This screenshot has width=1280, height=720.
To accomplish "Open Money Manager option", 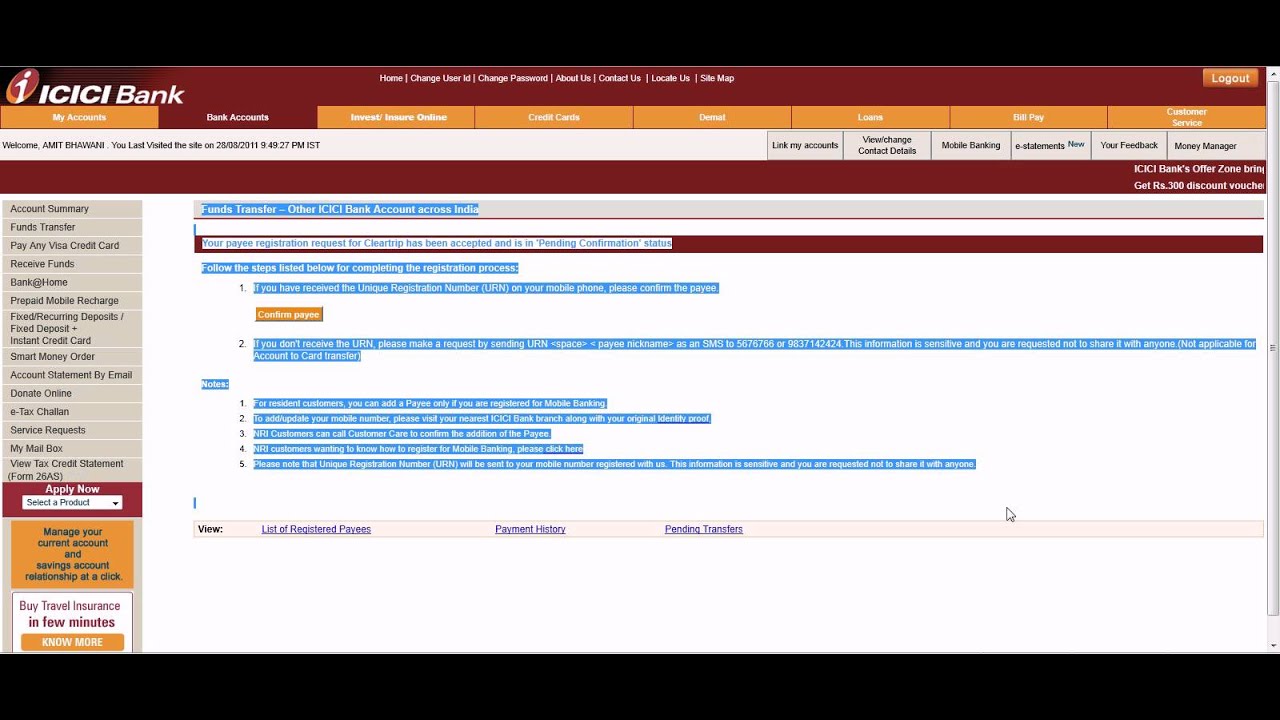I will 1205,145.
